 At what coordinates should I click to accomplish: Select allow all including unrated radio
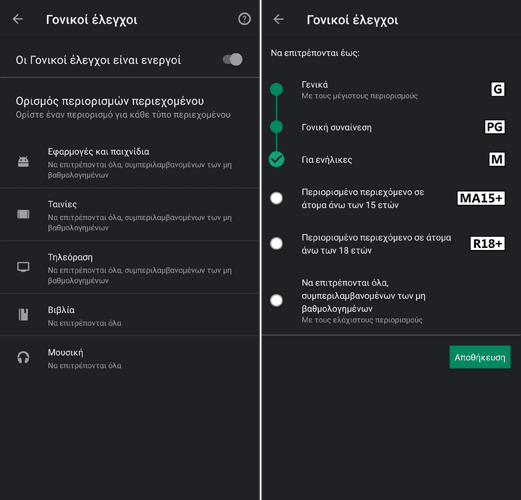[x=276, y=300]
